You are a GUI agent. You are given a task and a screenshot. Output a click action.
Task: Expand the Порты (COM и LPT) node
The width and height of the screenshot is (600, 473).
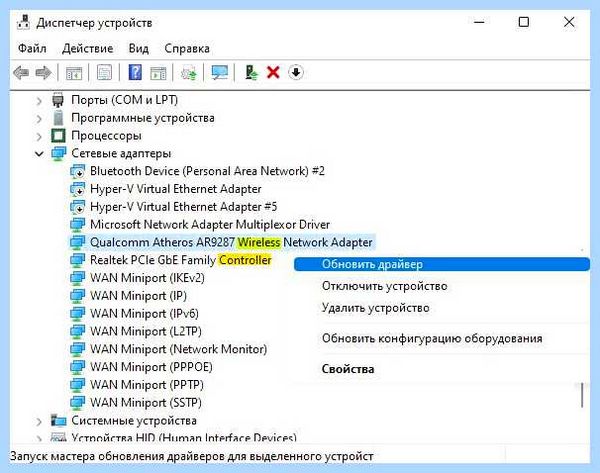(39, 101)
